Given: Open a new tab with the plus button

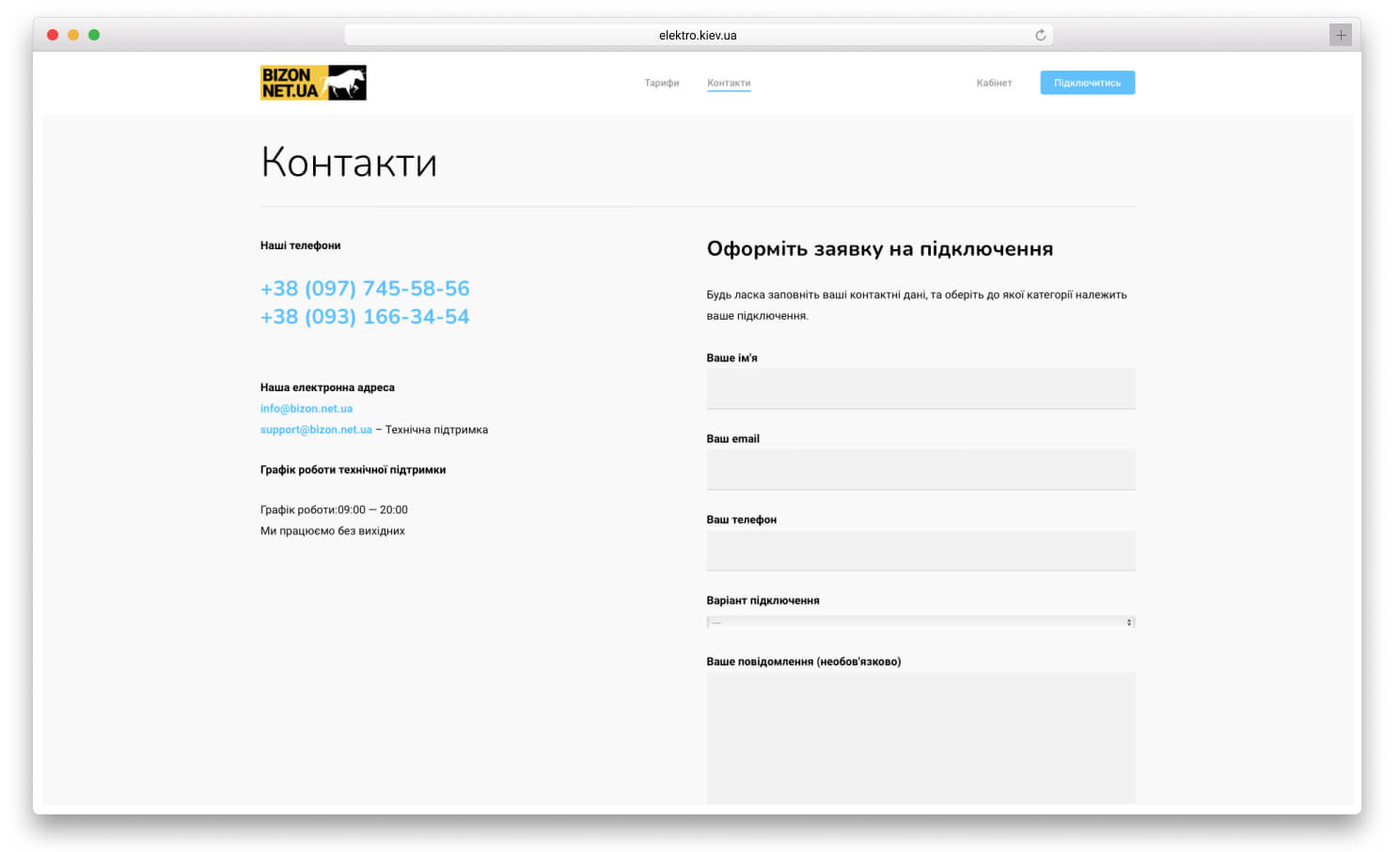Looking at the screenshot, I should 1340,36.
